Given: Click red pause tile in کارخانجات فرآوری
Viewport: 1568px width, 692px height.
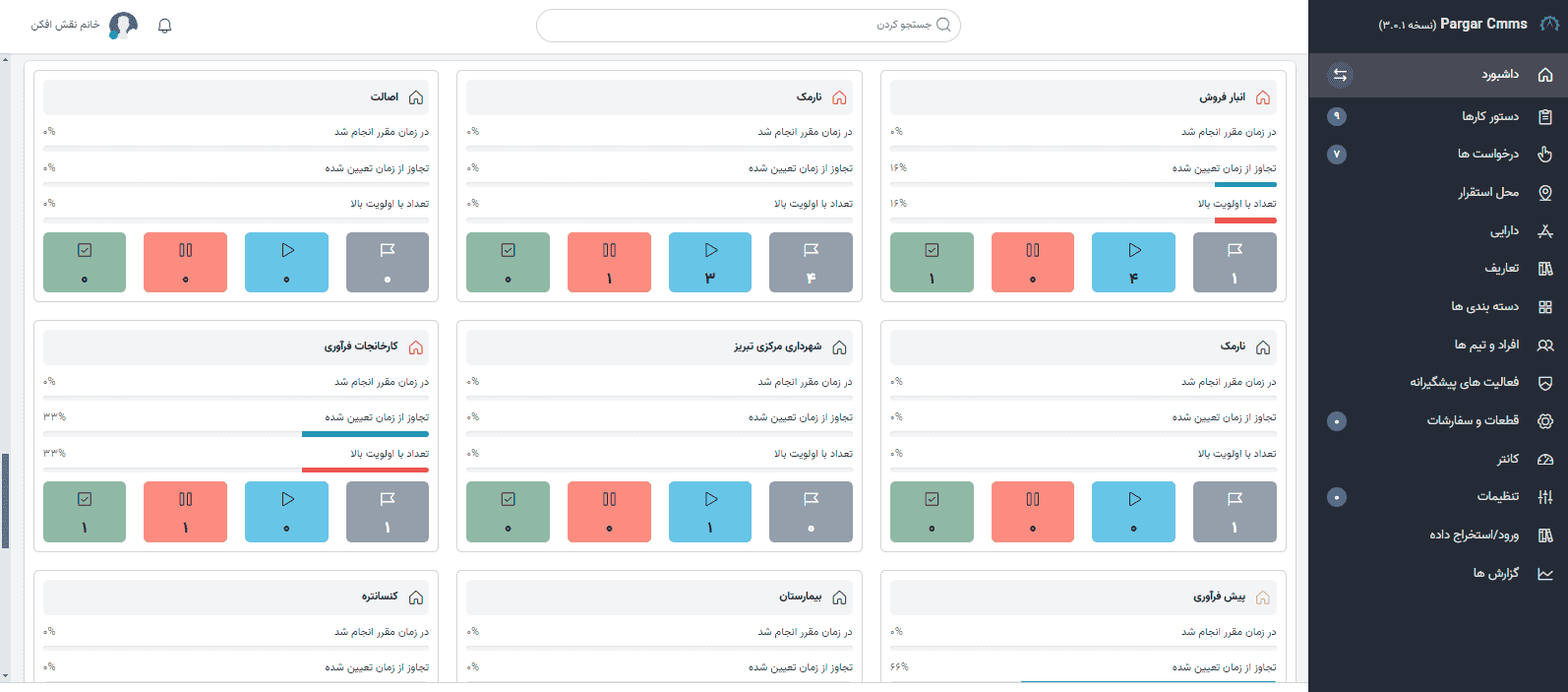Looking at the screenshot, I should pos(185,512).
